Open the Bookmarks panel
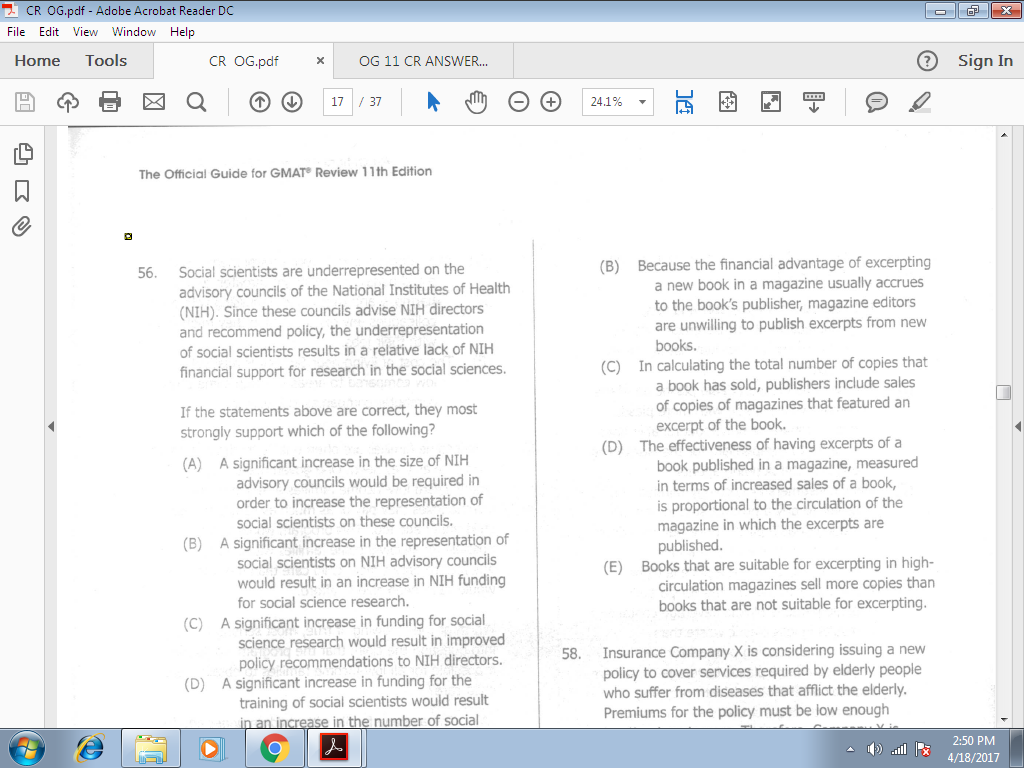Screen dimensions: 1024x768 click(22, 191)
